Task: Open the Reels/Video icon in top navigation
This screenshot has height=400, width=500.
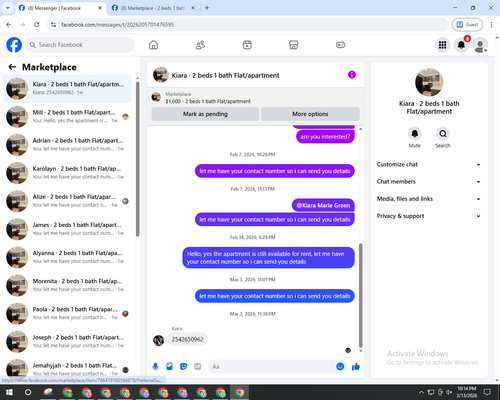Action: pos(247,45)
